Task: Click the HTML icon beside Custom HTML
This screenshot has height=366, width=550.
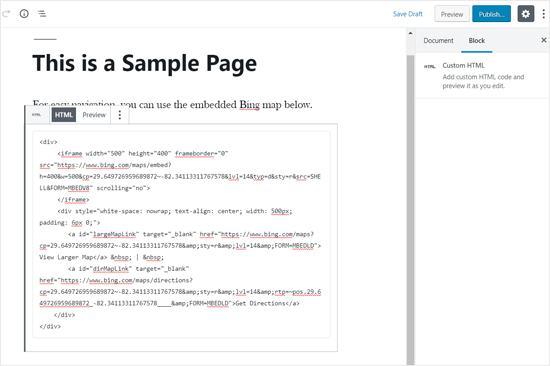Action: coord(430,66)
